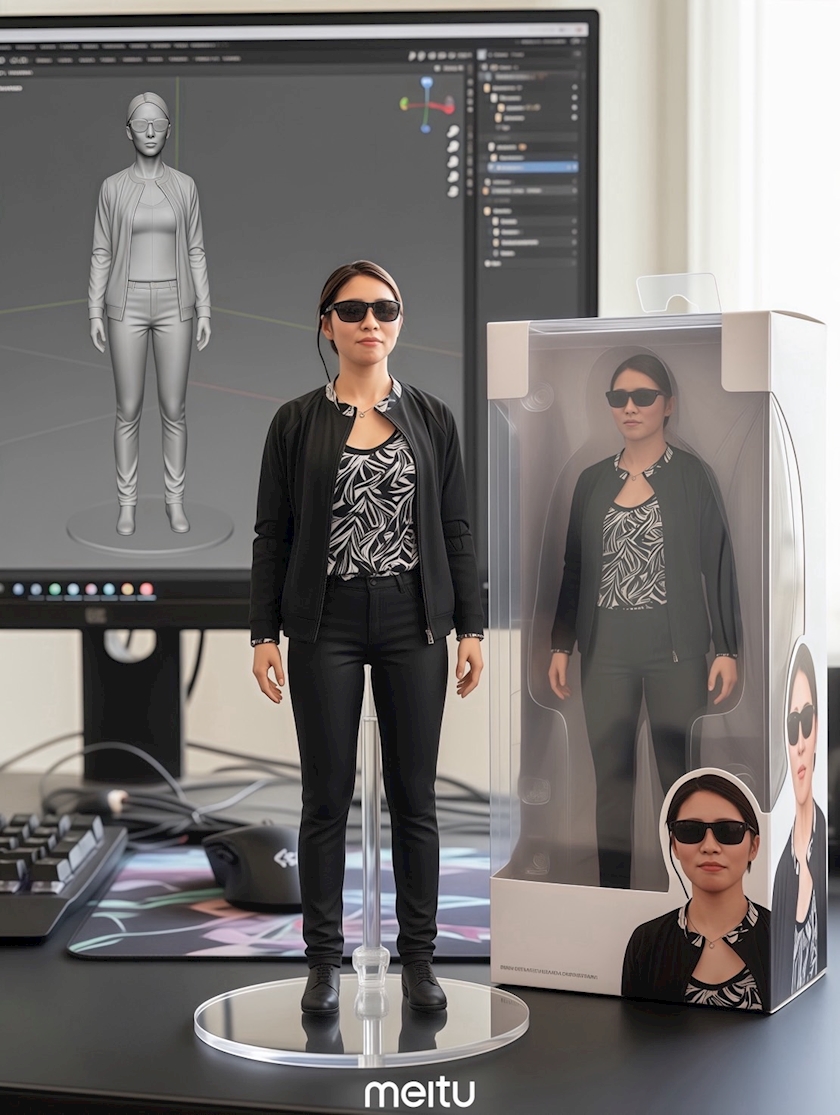
Task: Click the middle white viewport navigation icon
Action: coord(453,161)
